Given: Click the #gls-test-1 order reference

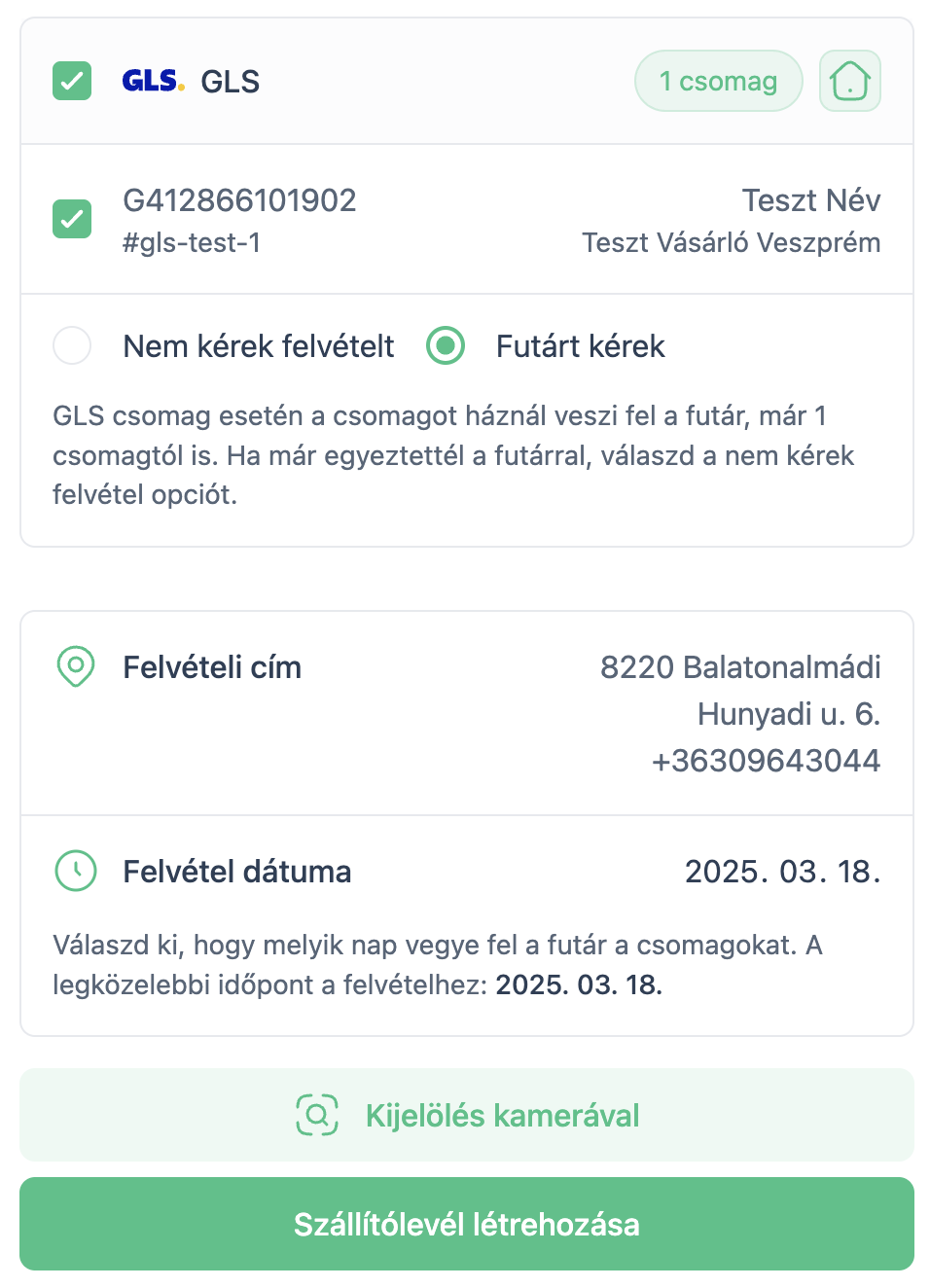Looking at the screenshot, I should [192, 242].
